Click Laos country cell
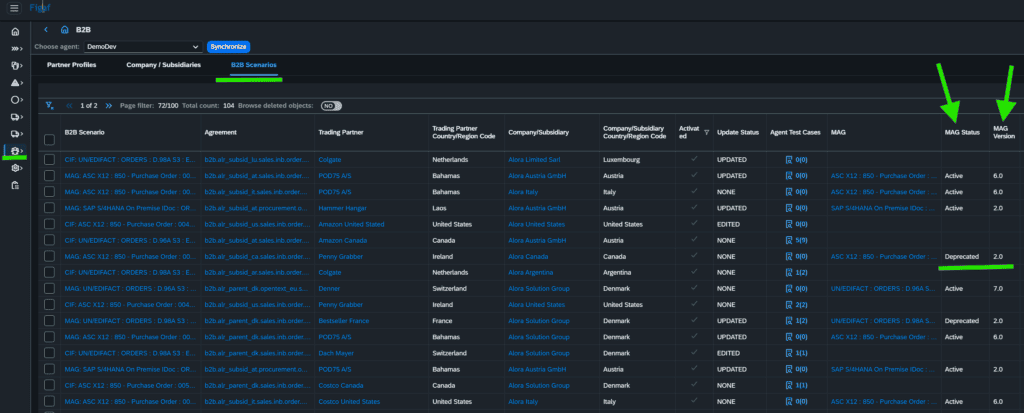This screenshot has height=413, width=1024. click(438, 208)
